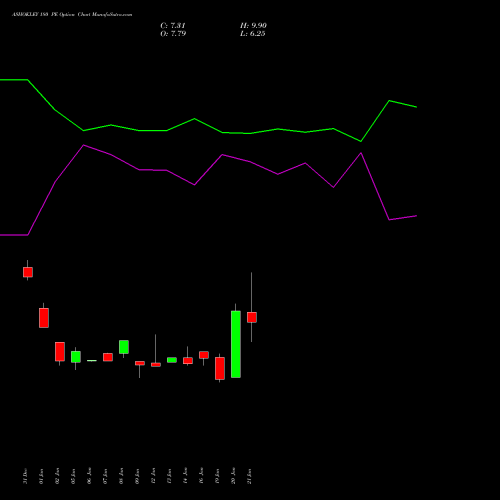Screen dimensions: 500x500
Task: Select the red candle for 02 Jan
Action: coord(60,352)
